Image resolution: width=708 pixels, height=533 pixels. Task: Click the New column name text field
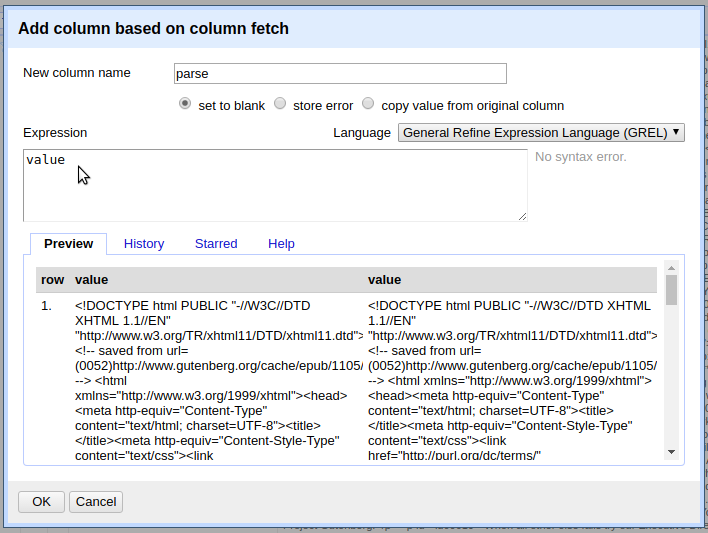coord(339,73)
